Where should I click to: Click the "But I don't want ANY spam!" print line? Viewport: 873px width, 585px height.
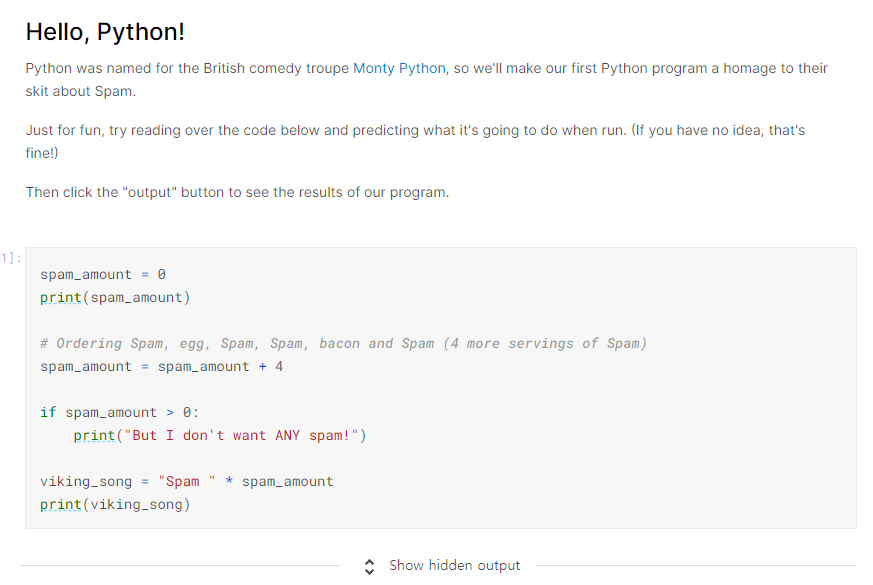point(220,435)
